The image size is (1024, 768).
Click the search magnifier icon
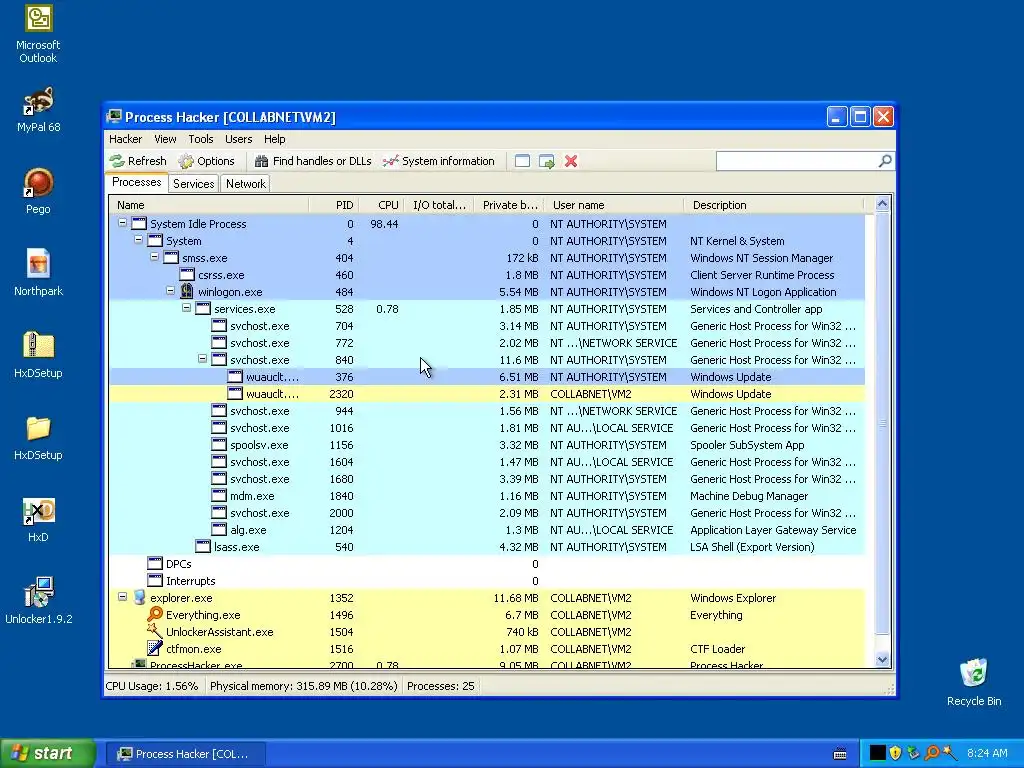point(885,161)
